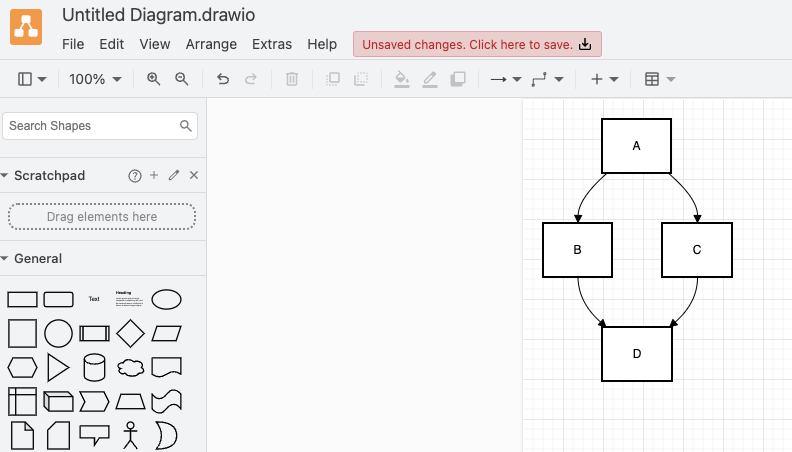Screen dimensions: 792x452
Task: Select the cloud shape
Action: click(x=130, y=368)
